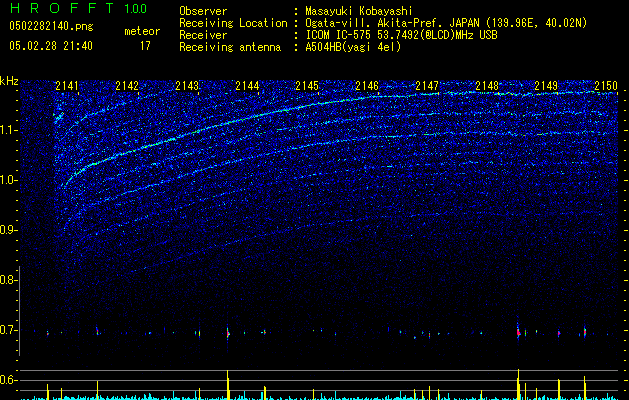
Task: Click the 2150 time marker
Action: (x=606, y=86)
